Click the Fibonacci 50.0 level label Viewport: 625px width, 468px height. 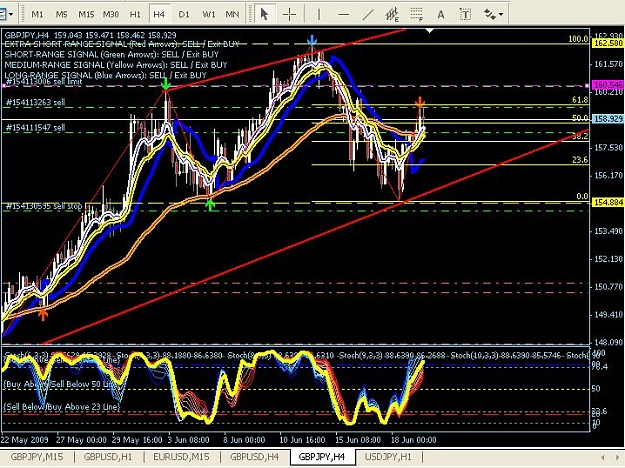click(x=580, y=118)
